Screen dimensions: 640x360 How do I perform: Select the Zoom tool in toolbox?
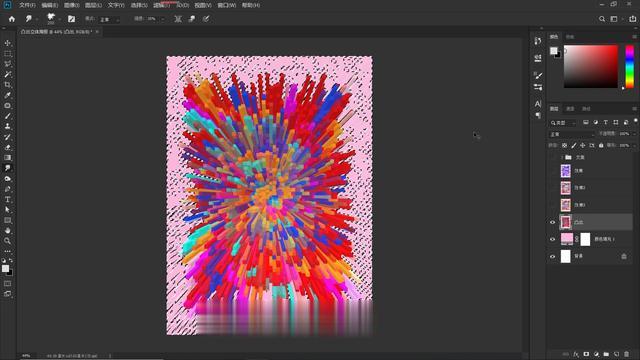(7, 241)
